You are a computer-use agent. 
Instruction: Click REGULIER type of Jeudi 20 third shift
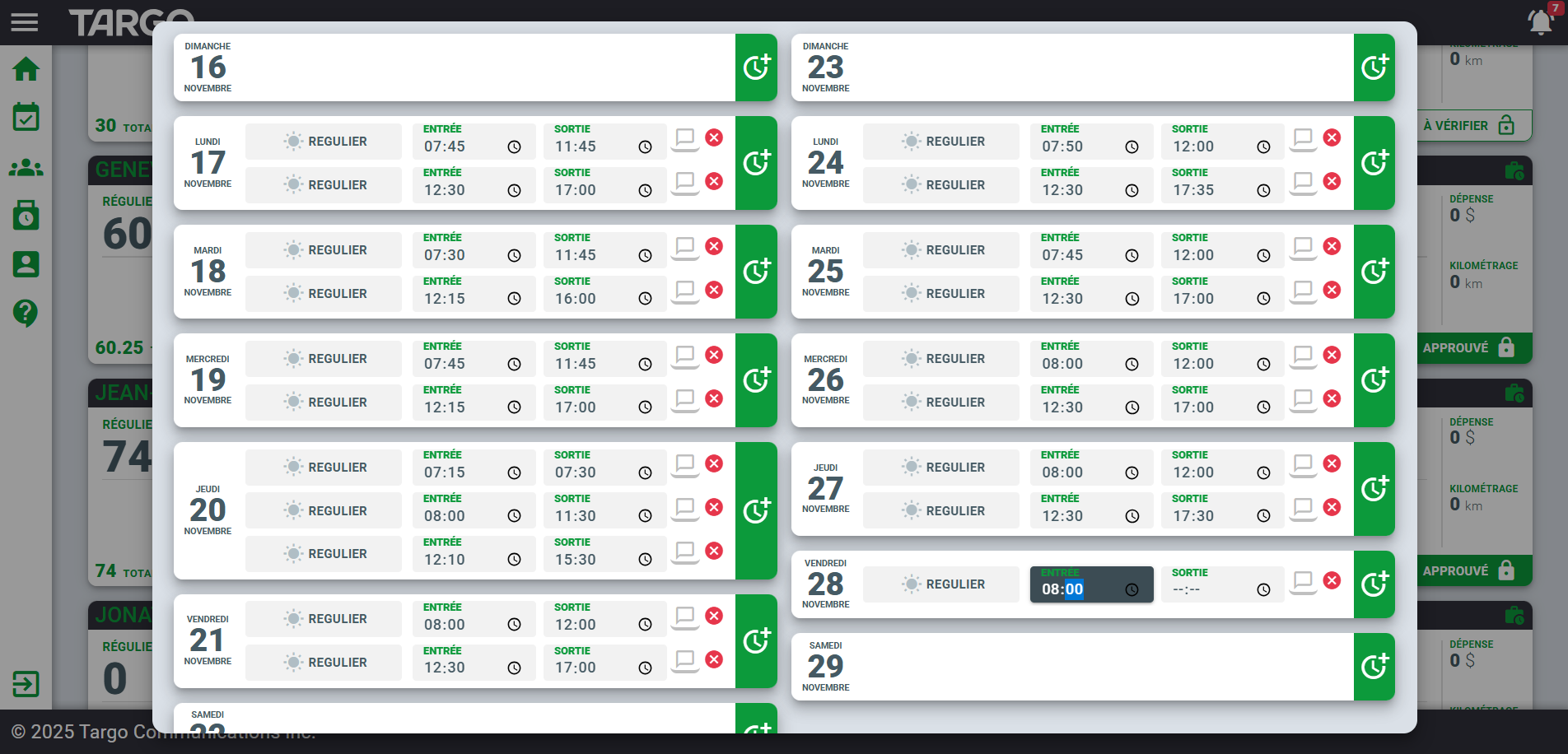point(324,554)
